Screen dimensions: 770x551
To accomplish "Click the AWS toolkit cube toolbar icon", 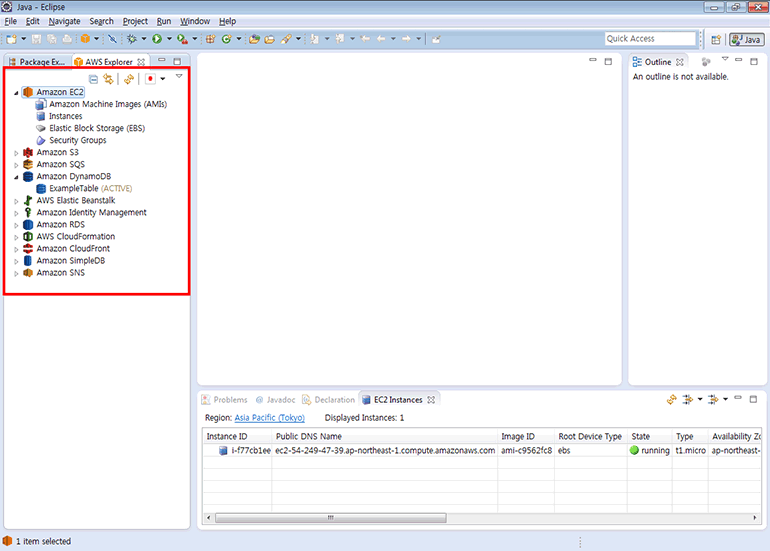I will click(x=86, y=39).
